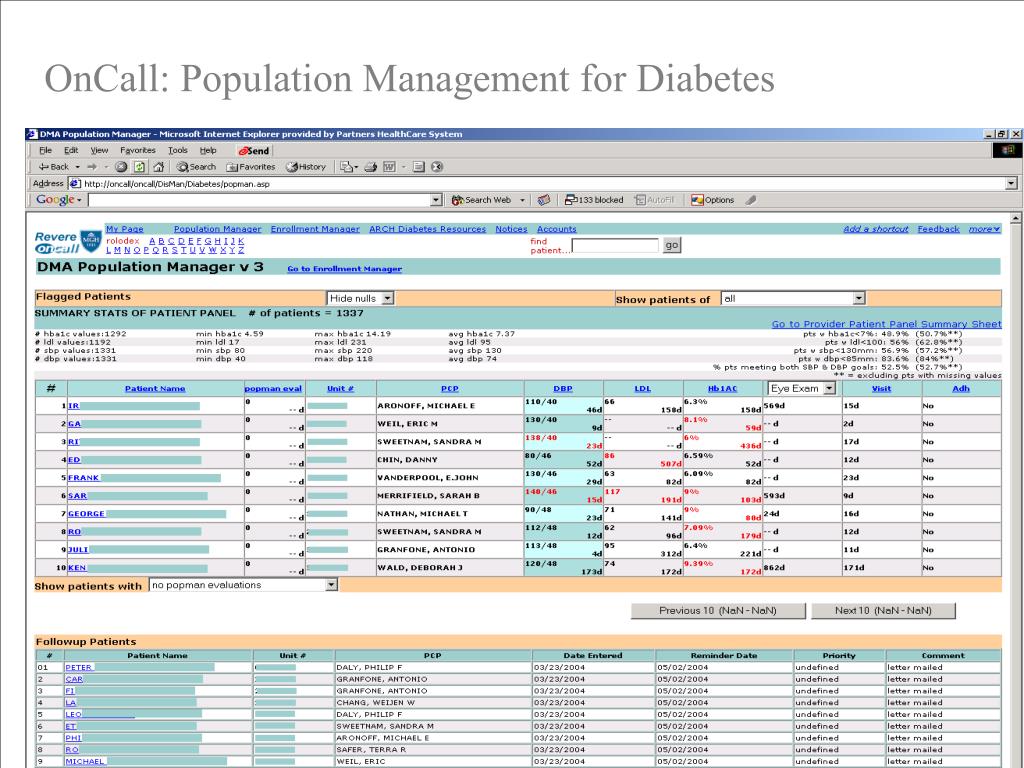Click the find patient input field
Screen dimensions: 1024x768
615,246
